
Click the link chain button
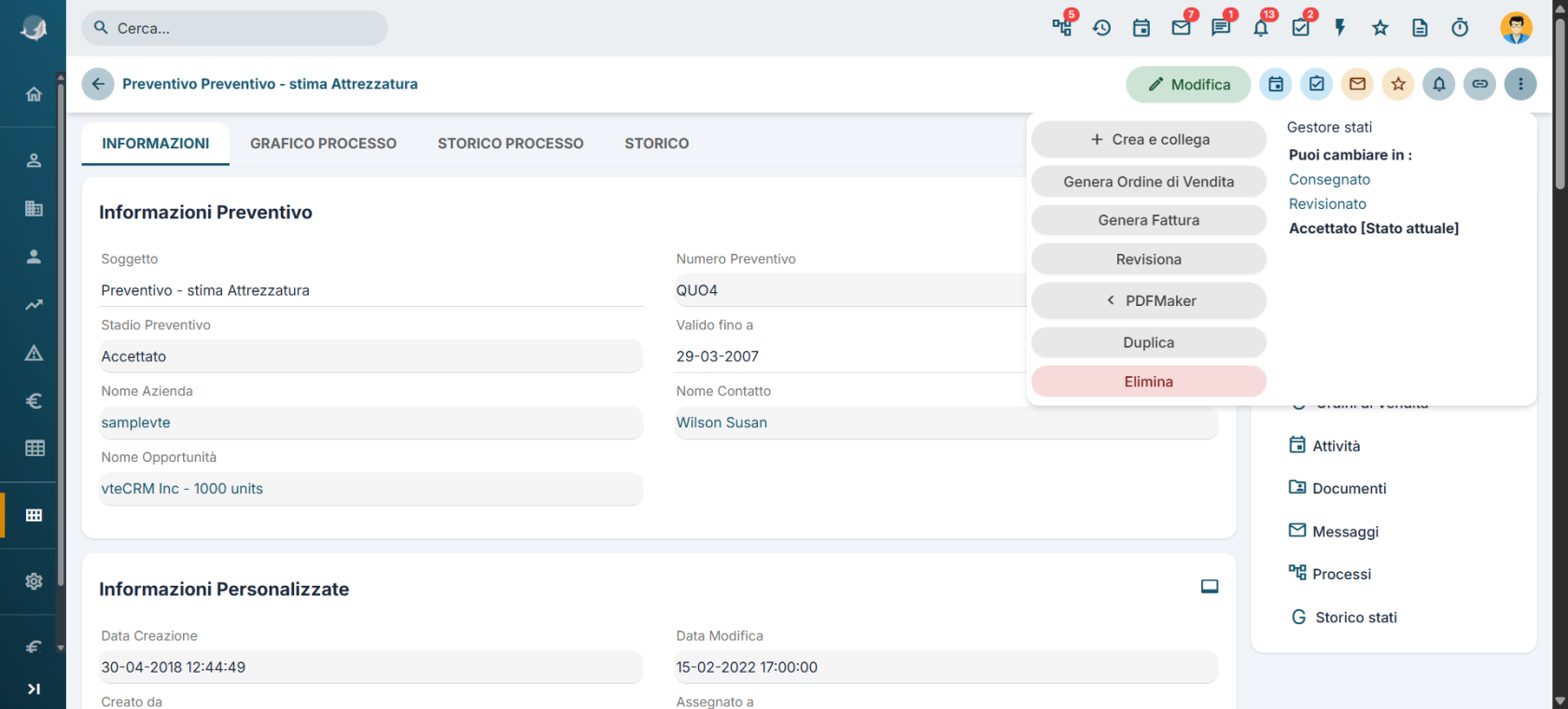[1480, 84]
